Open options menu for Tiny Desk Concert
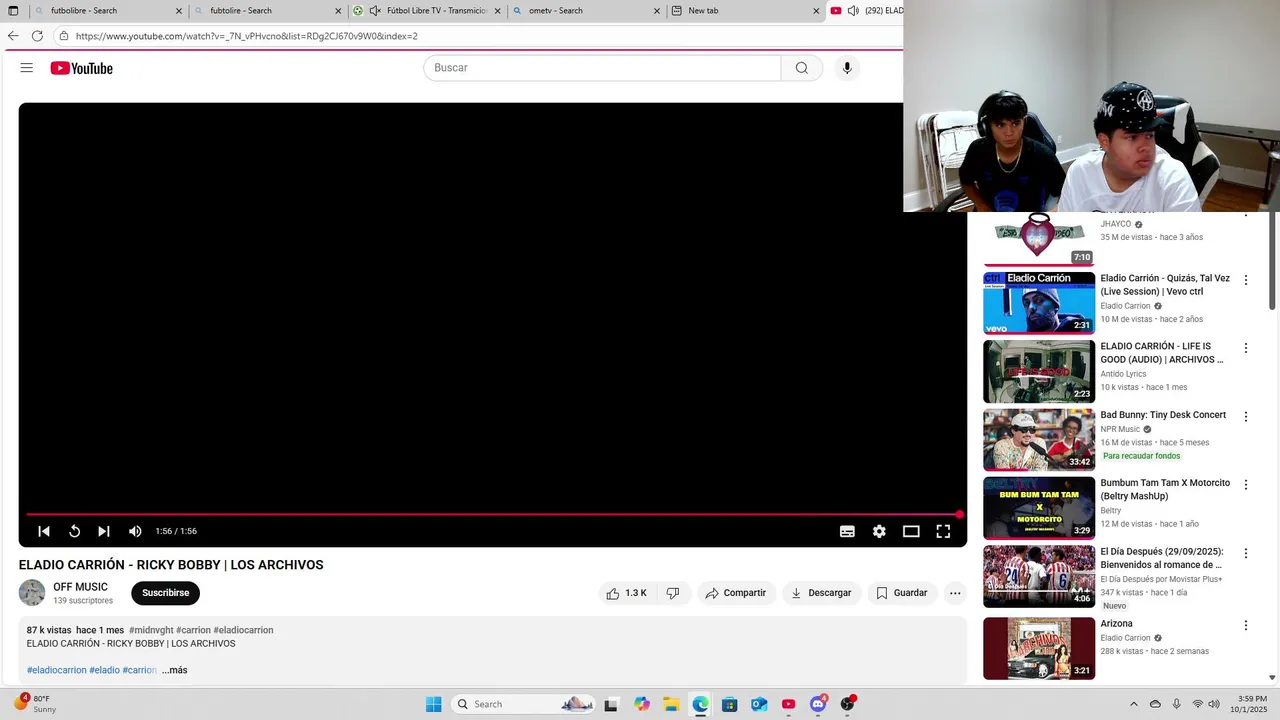 pyautogui.click(x=1246, y=416)
